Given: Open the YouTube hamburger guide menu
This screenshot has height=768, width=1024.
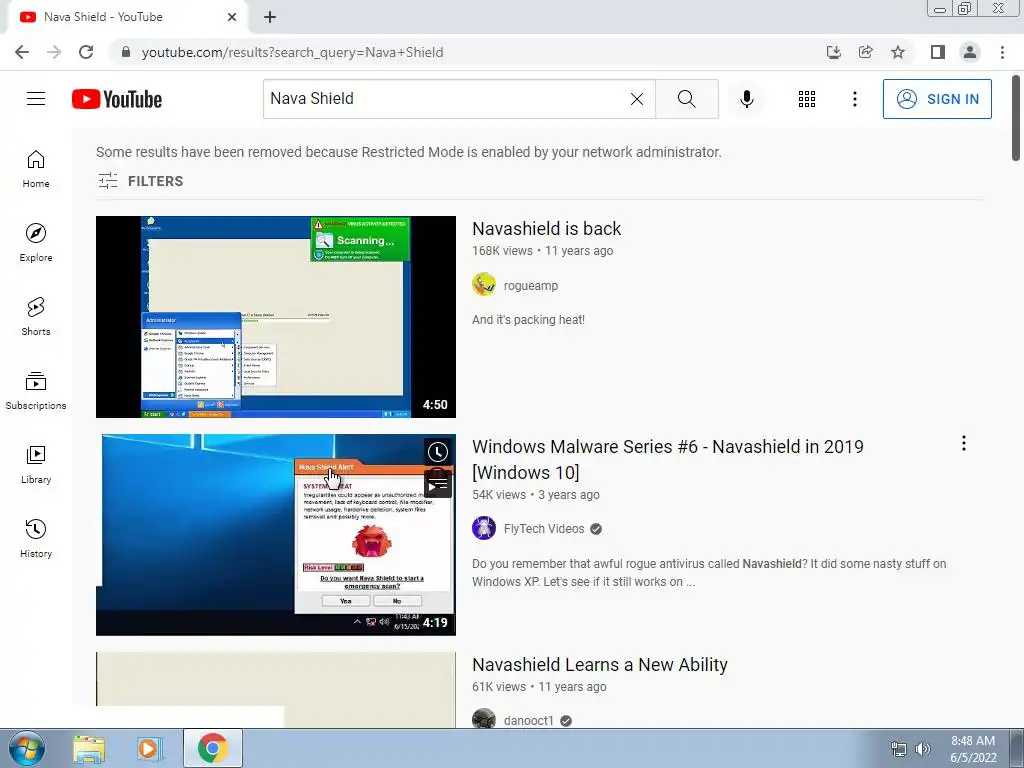Looking at the screenshot, I should (x=36, y=99).
